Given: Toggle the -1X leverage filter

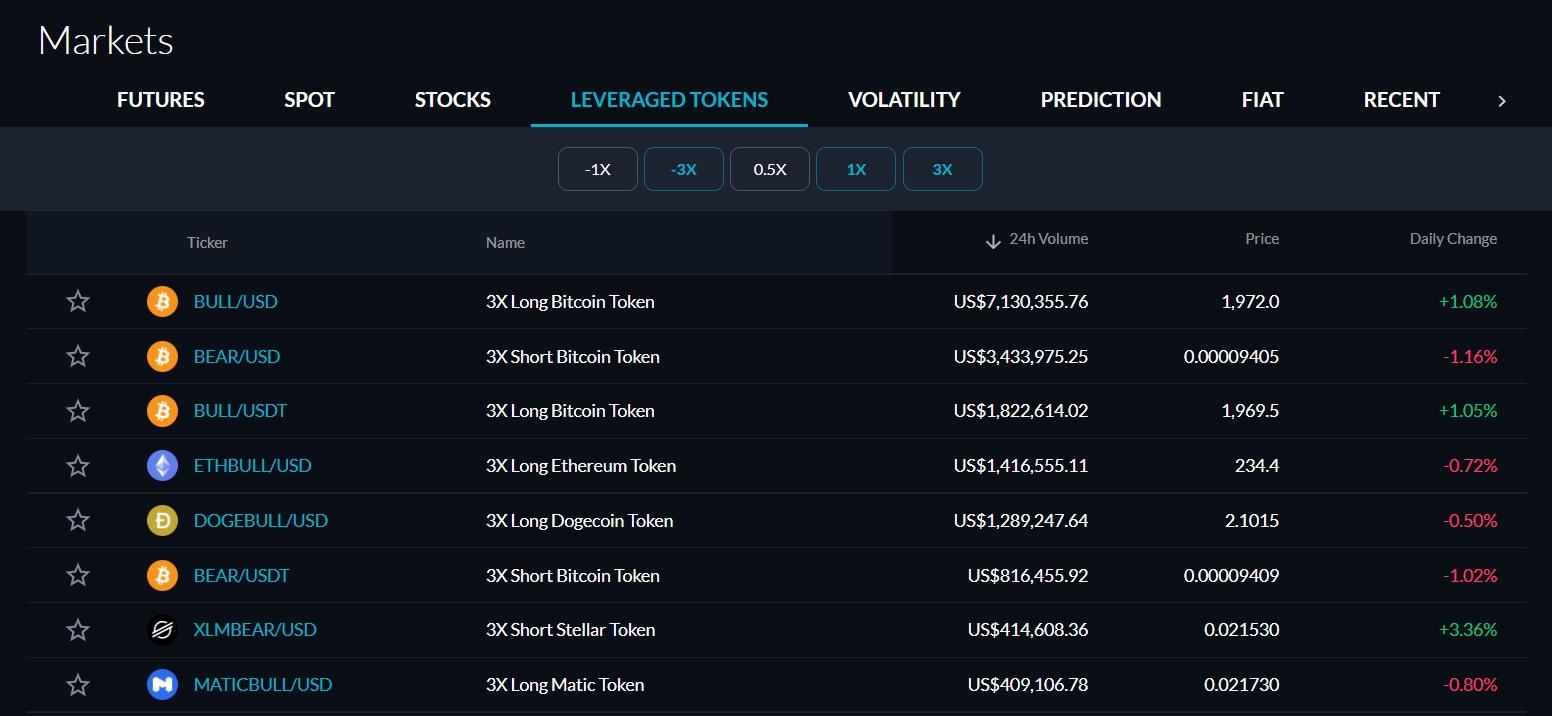Looking at the screenshot, I should coord(597,169).
